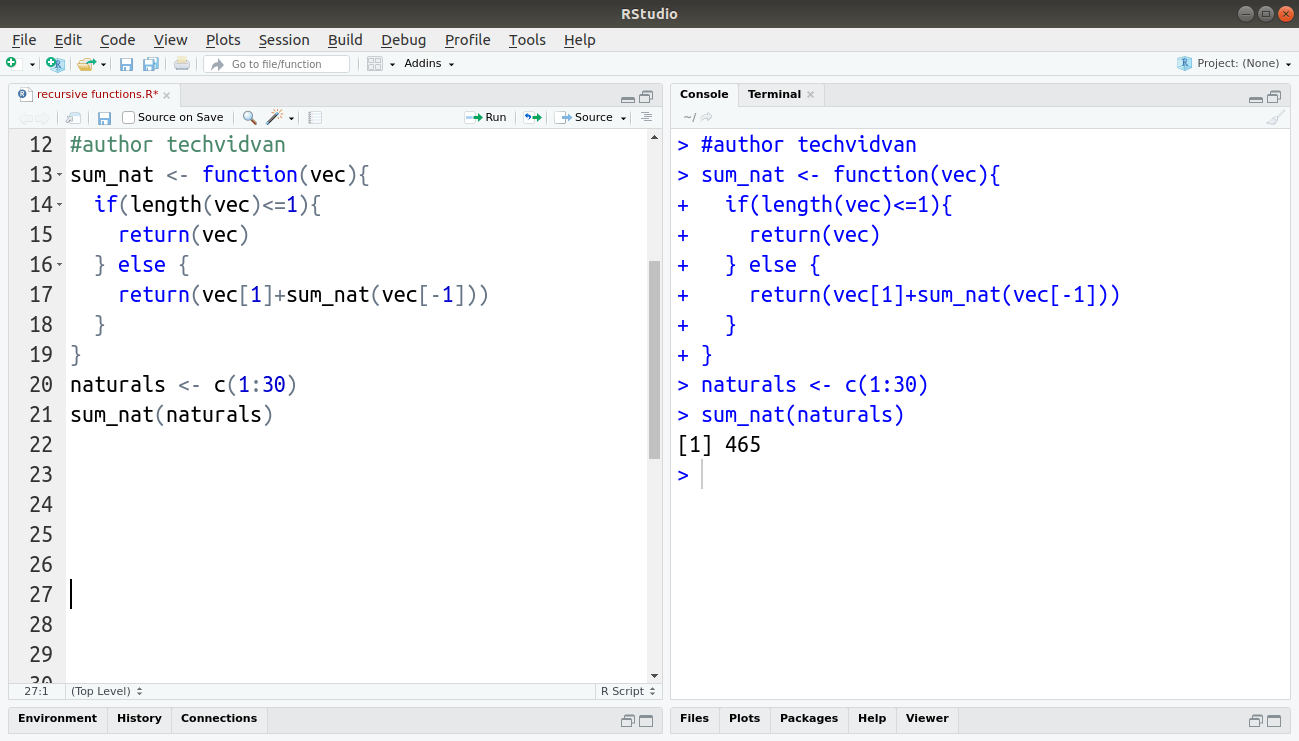Open the Source button dropdown arrow
1299x741 pixels.
622,117
